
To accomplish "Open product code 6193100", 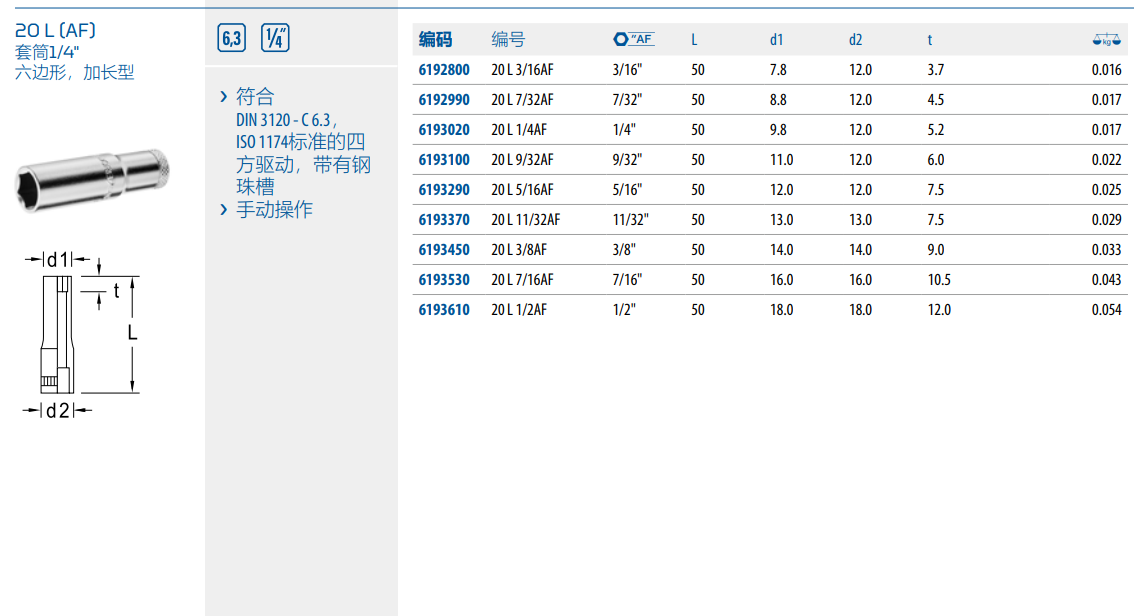I will (443, 160).
